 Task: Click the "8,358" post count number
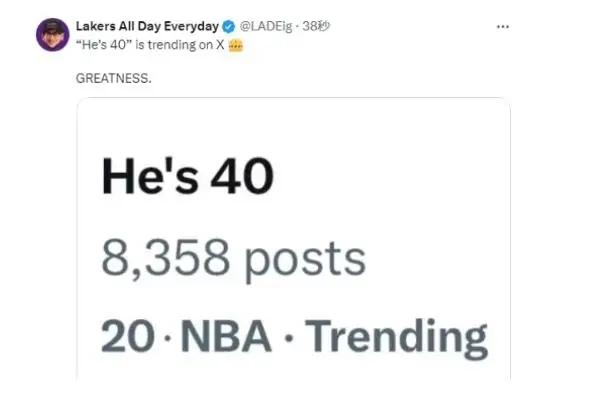coord(165,258)
